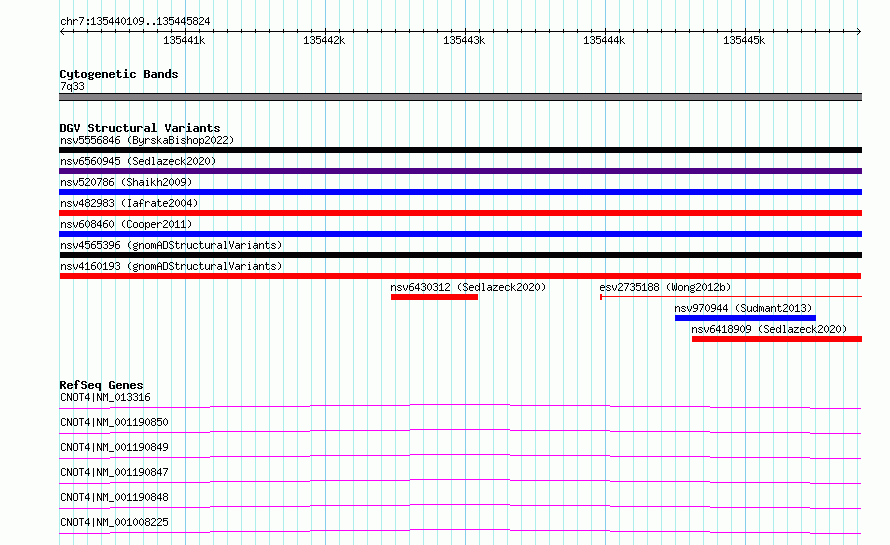Open nsv520786 (Shaikh2009) label

point(126,182)
